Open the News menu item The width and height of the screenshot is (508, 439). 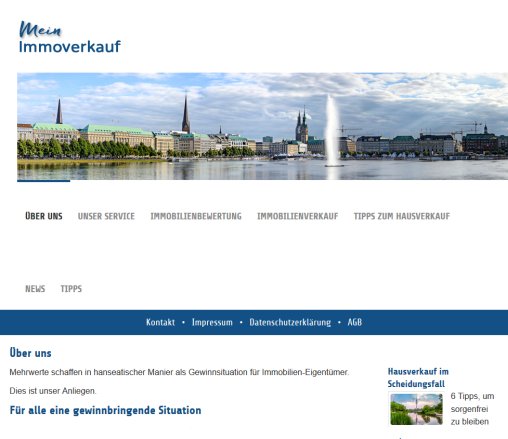coord(35,289)
